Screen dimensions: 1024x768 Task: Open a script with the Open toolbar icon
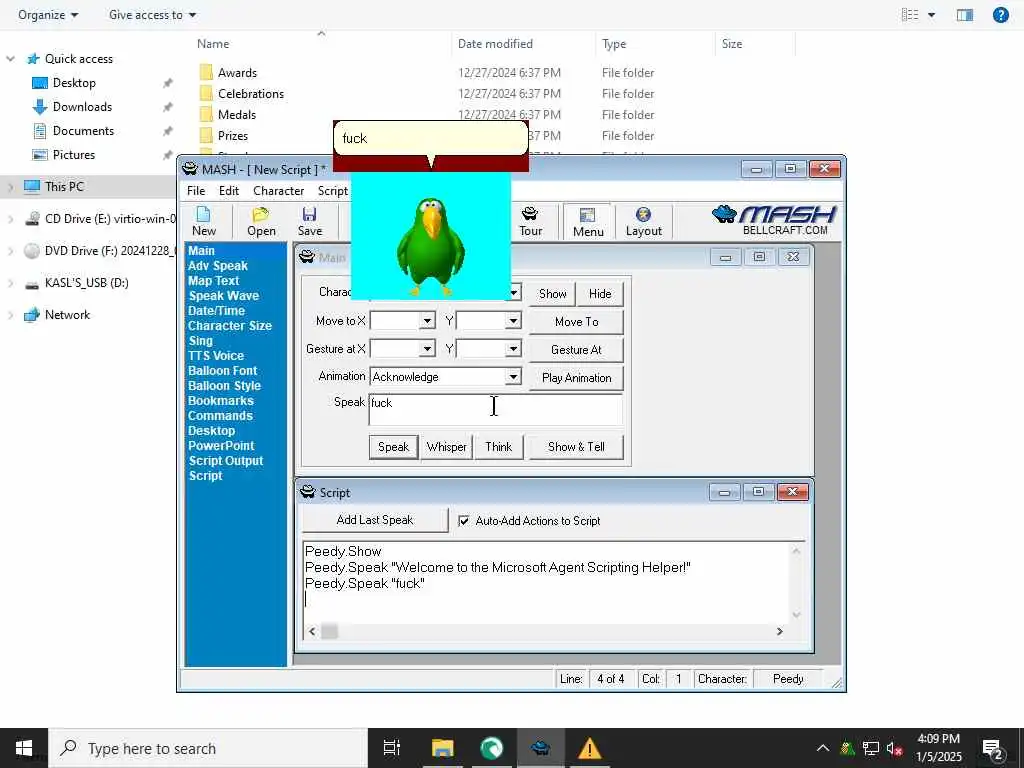261,221
